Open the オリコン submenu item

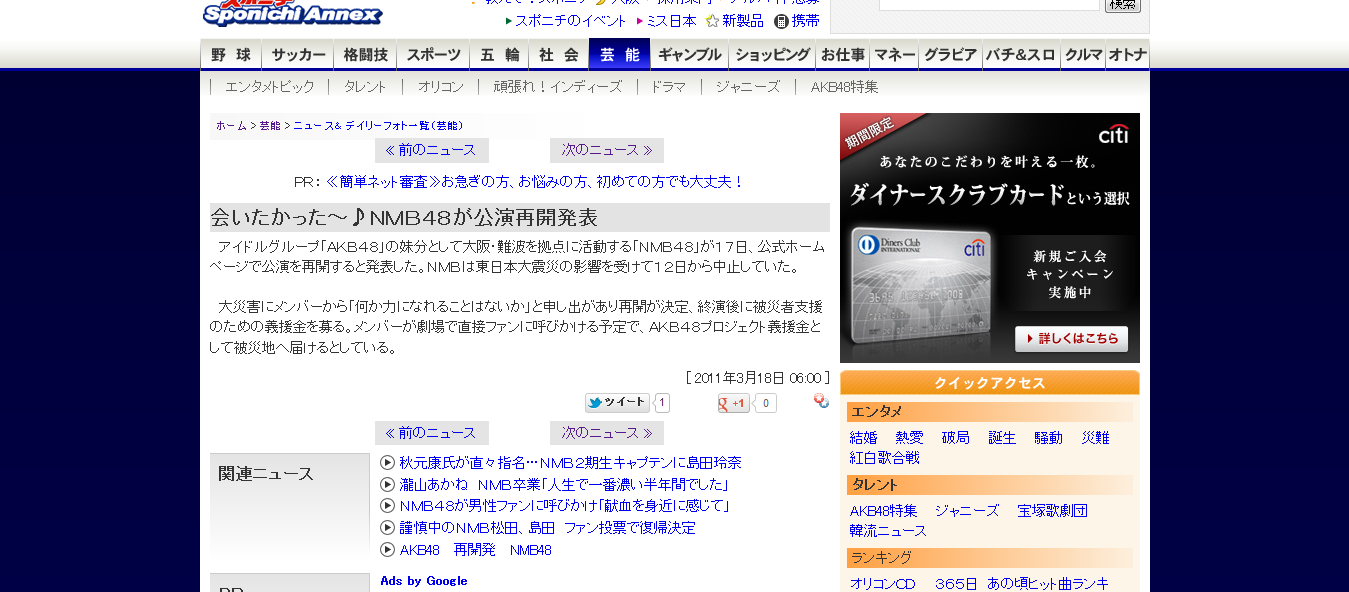click(x=440, y=87)
